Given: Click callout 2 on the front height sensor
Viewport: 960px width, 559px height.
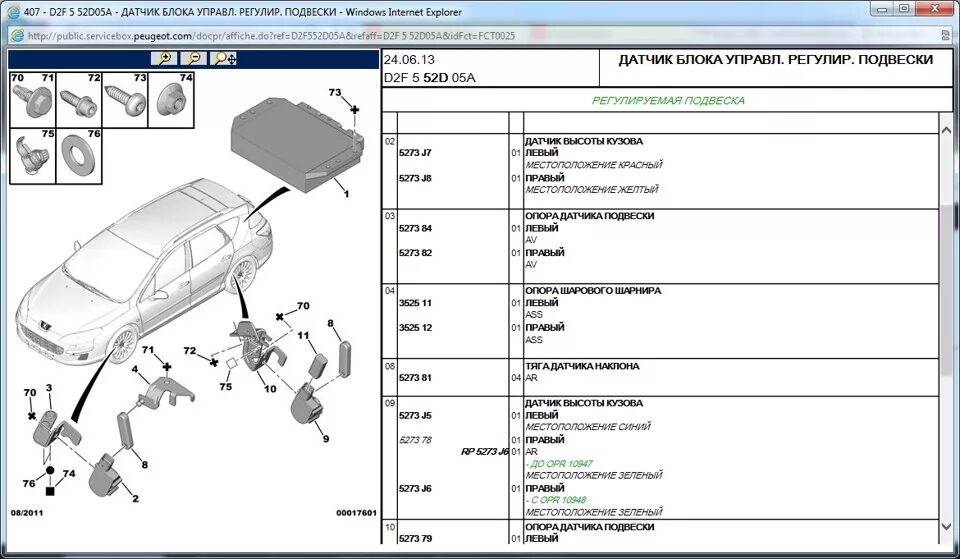Looking at the screenshot, I should click(x=135, y=498).
